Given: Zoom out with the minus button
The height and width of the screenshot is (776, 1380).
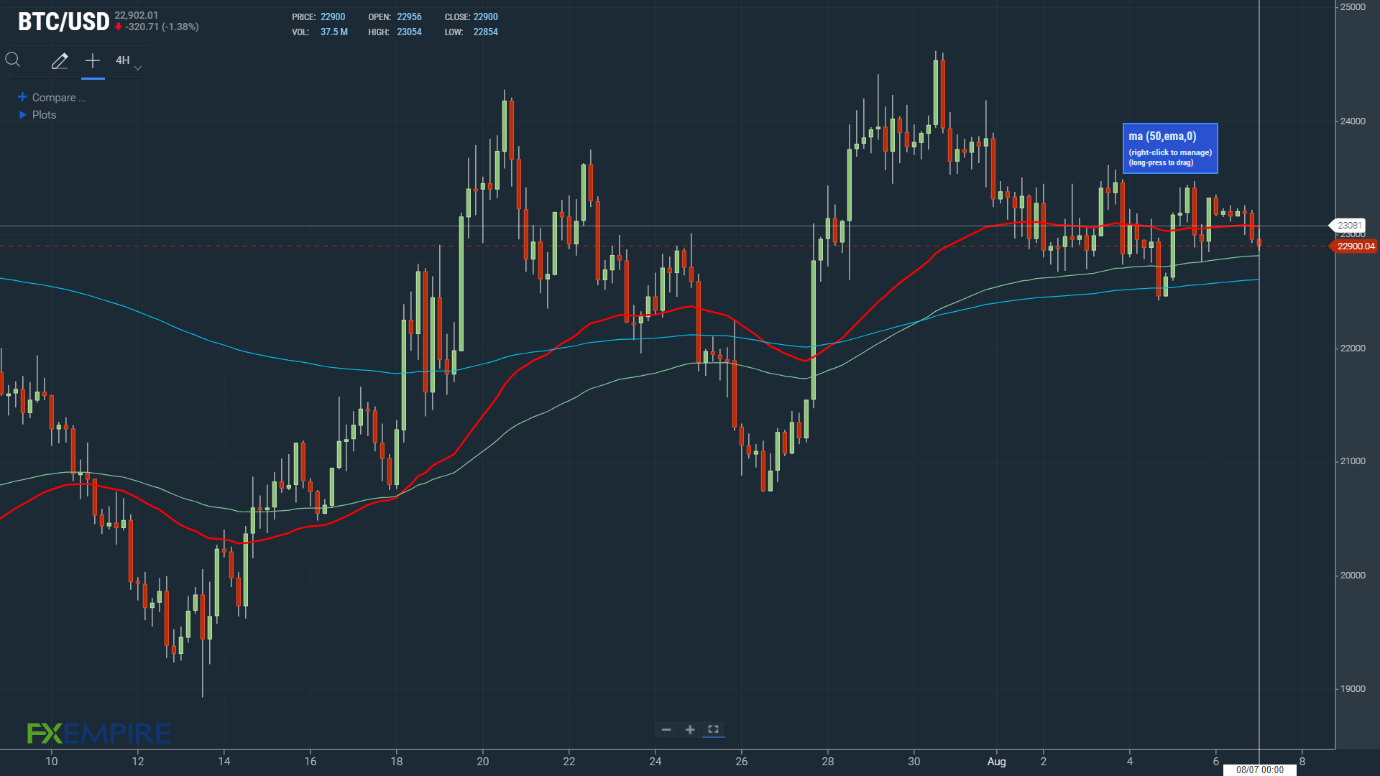Looking at the screenshot, I should [x=666, y=730].
